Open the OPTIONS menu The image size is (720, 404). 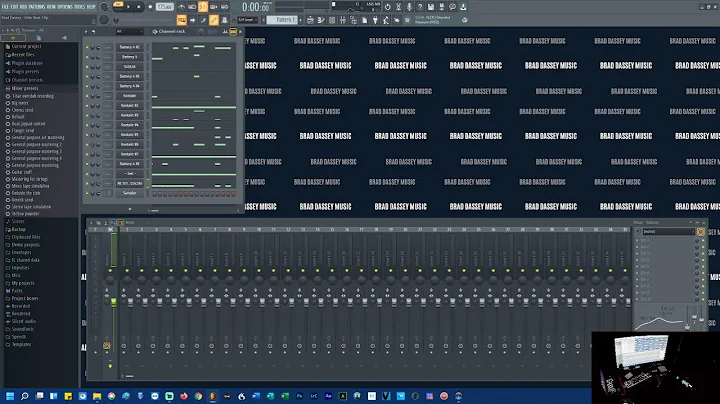tap(67, 7)
